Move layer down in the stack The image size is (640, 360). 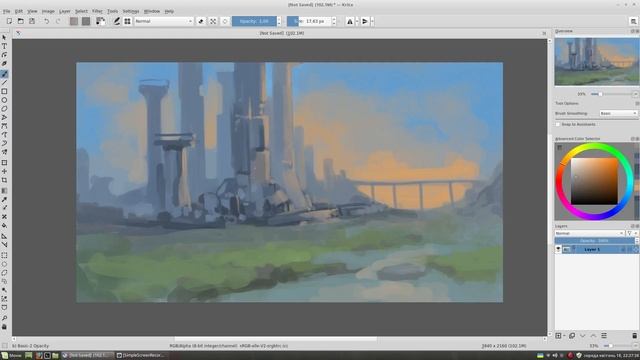pyautogui.click(x=582, y=336)
